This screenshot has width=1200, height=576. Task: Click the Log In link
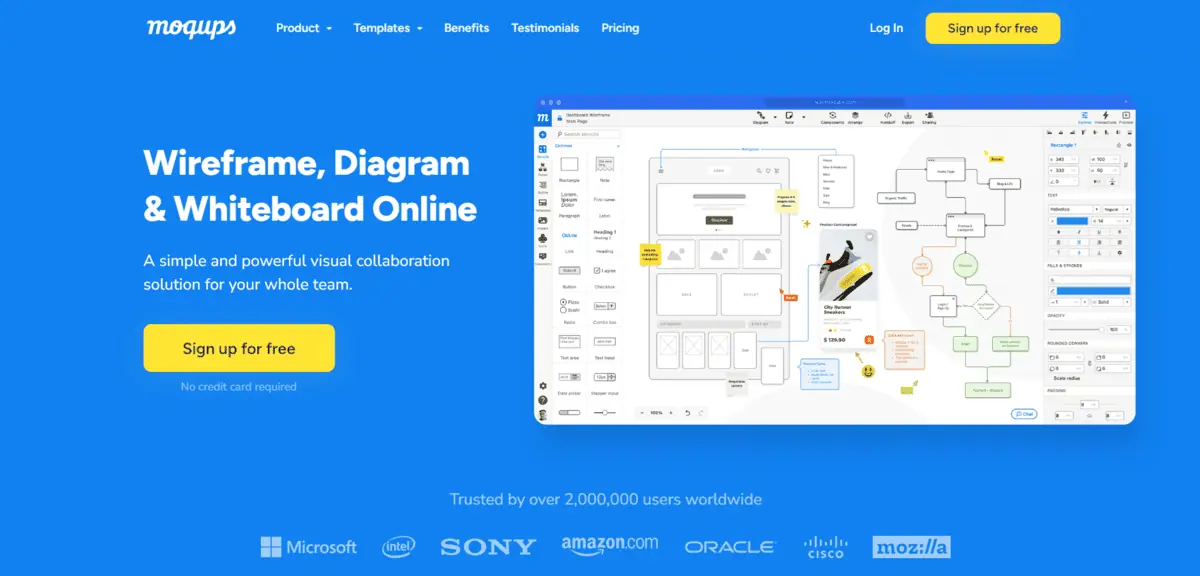(886, 28)
